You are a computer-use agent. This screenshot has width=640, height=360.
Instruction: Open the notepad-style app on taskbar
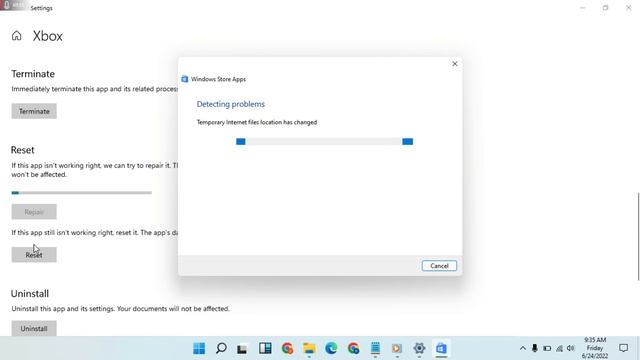[x=375, y=348]
